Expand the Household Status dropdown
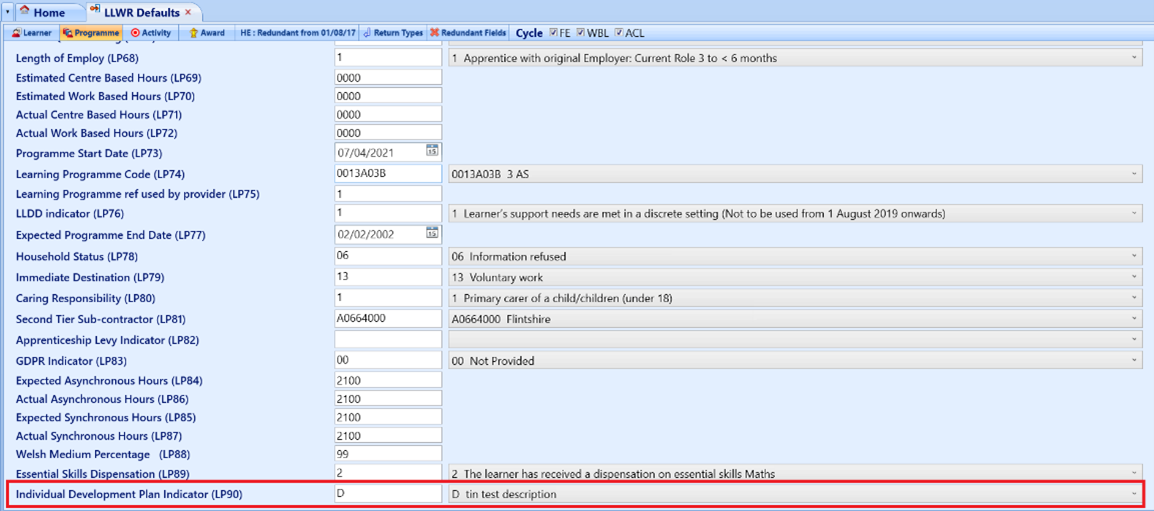Screen dimensions: 1154x511 point(1134,256)
